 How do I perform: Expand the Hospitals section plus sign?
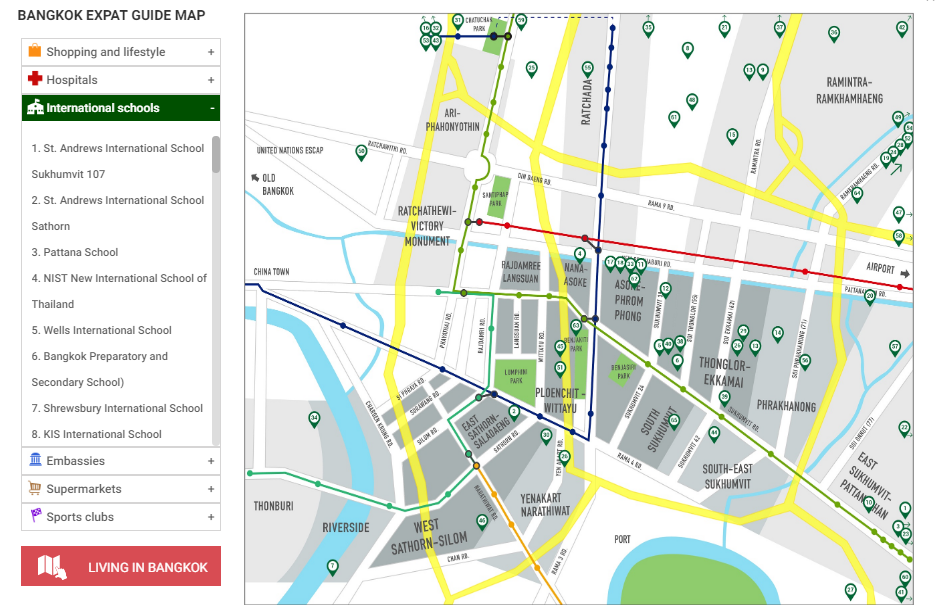coord(211,80)
